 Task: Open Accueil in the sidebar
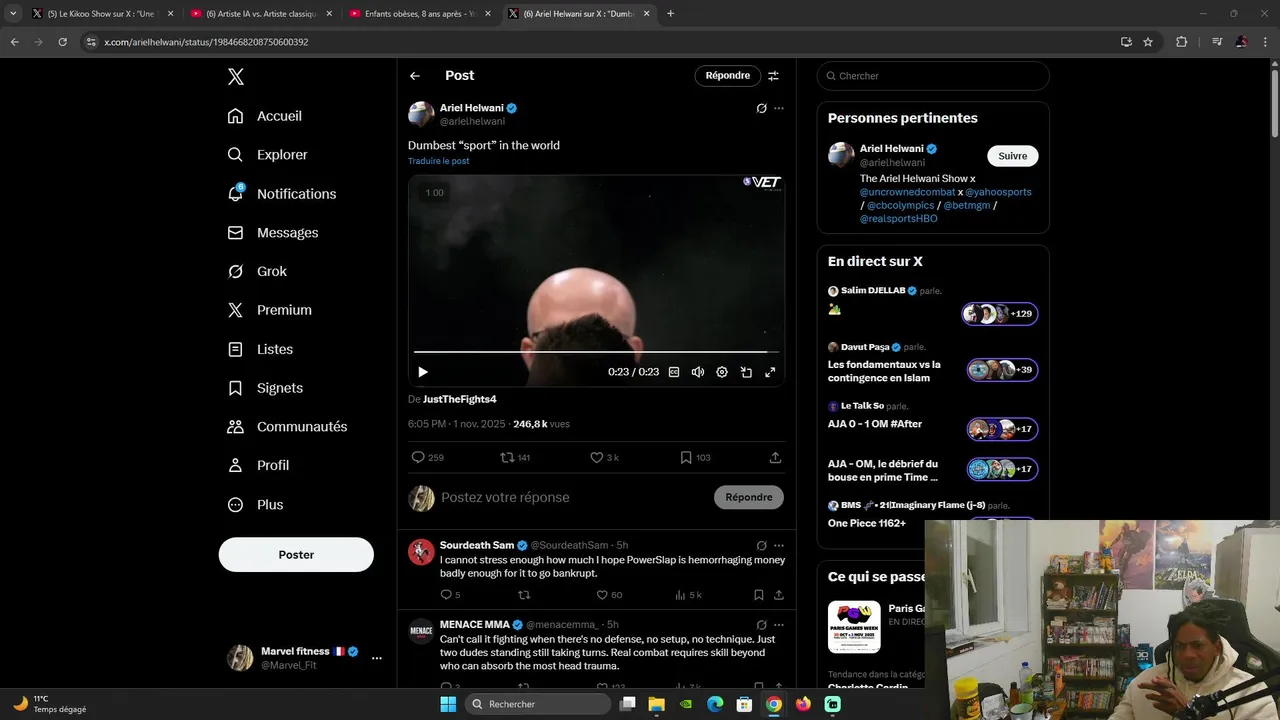pos(265,116)
